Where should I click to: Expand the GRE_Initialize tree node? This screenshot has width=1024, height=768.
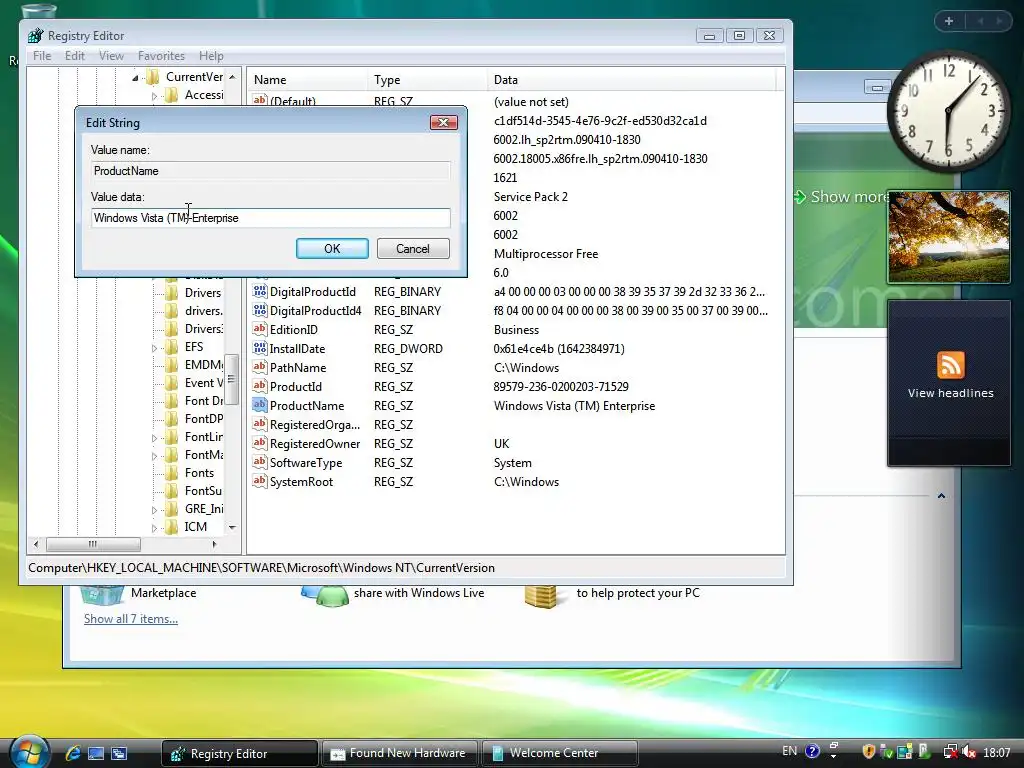(x=154, y=510)
